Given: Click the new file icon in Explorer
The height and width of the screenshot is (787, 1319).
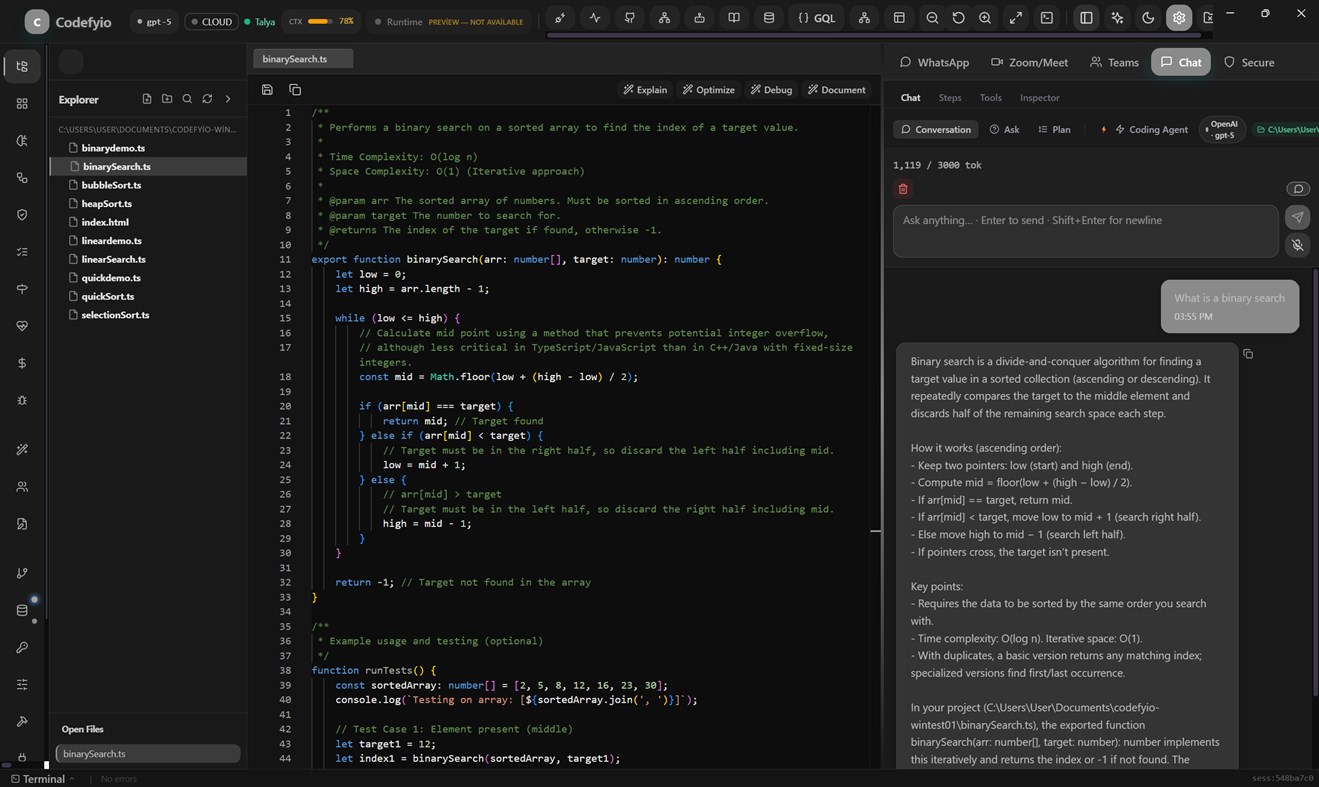Looking at the screenshot, I should pyautogui.click(x=147, y=99).
